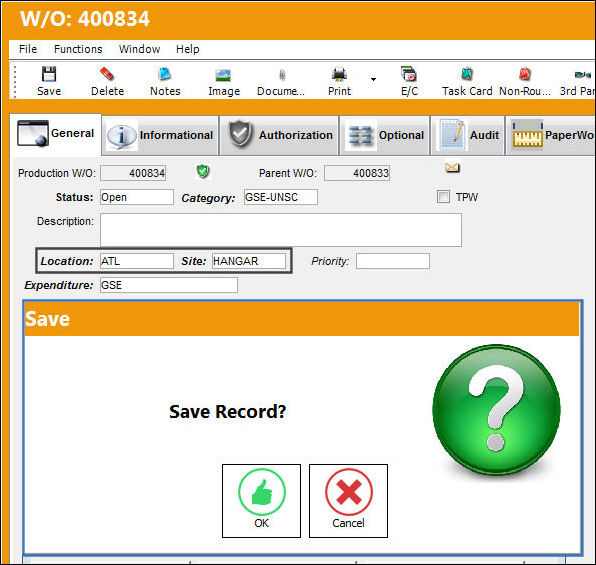Click the Category field GSE-UNSC

281,197
